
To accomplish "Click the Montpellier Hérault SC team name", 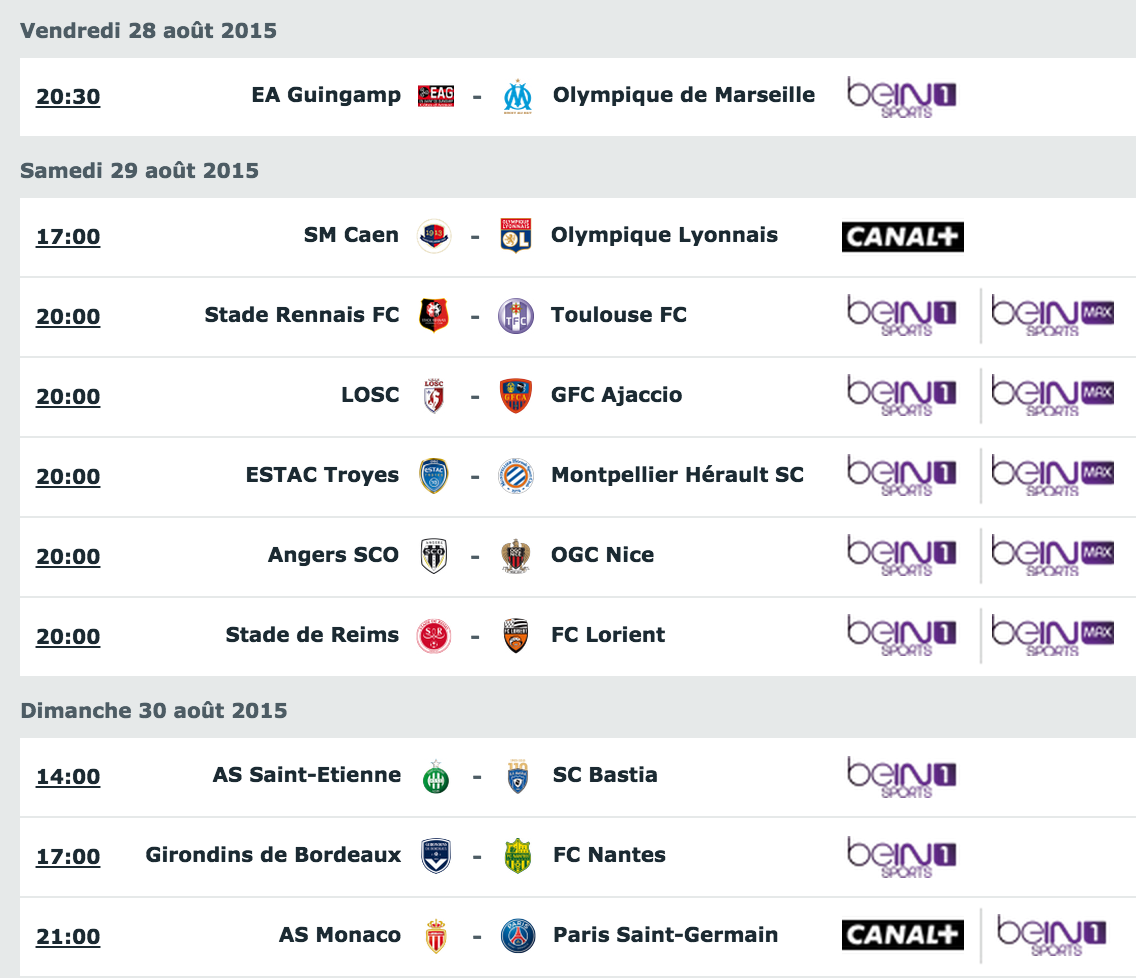I will pyautogui.click(x=677, y=475).
